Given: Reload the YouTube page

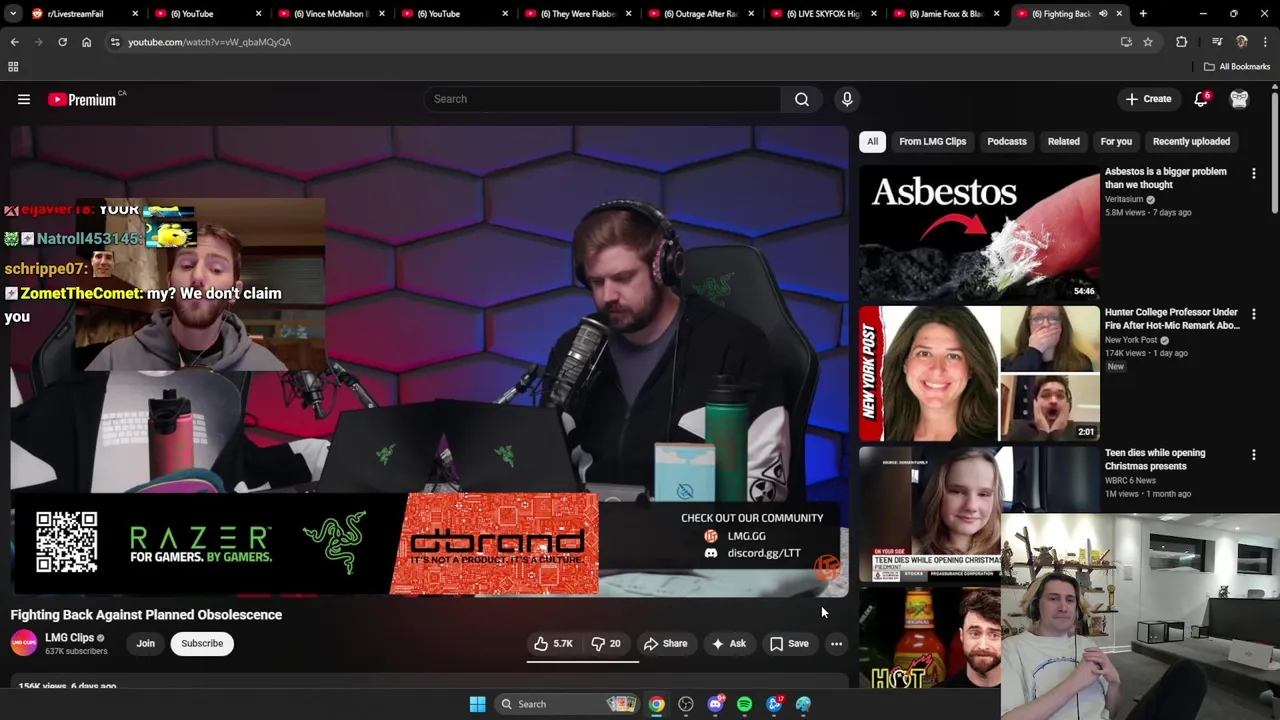Looking at the screenshot, I should [x=62, y=42].
